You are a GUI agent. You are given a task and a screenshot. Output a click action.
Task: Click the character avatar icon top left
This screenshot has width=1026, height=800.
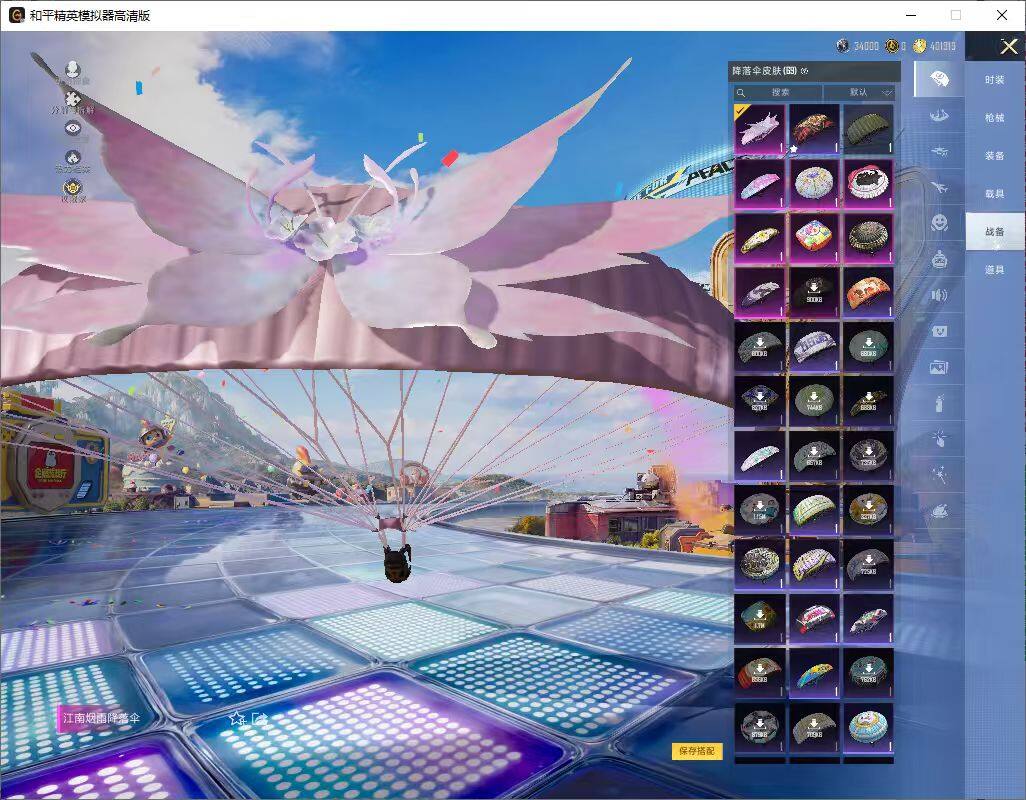tap(73, 69)
